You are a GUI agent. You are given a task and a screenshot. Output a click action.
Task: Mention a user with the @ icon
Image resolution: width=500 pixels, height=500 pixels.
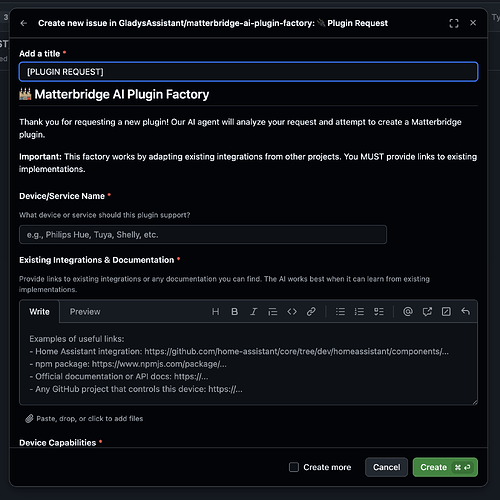click(x=408, y=312)
